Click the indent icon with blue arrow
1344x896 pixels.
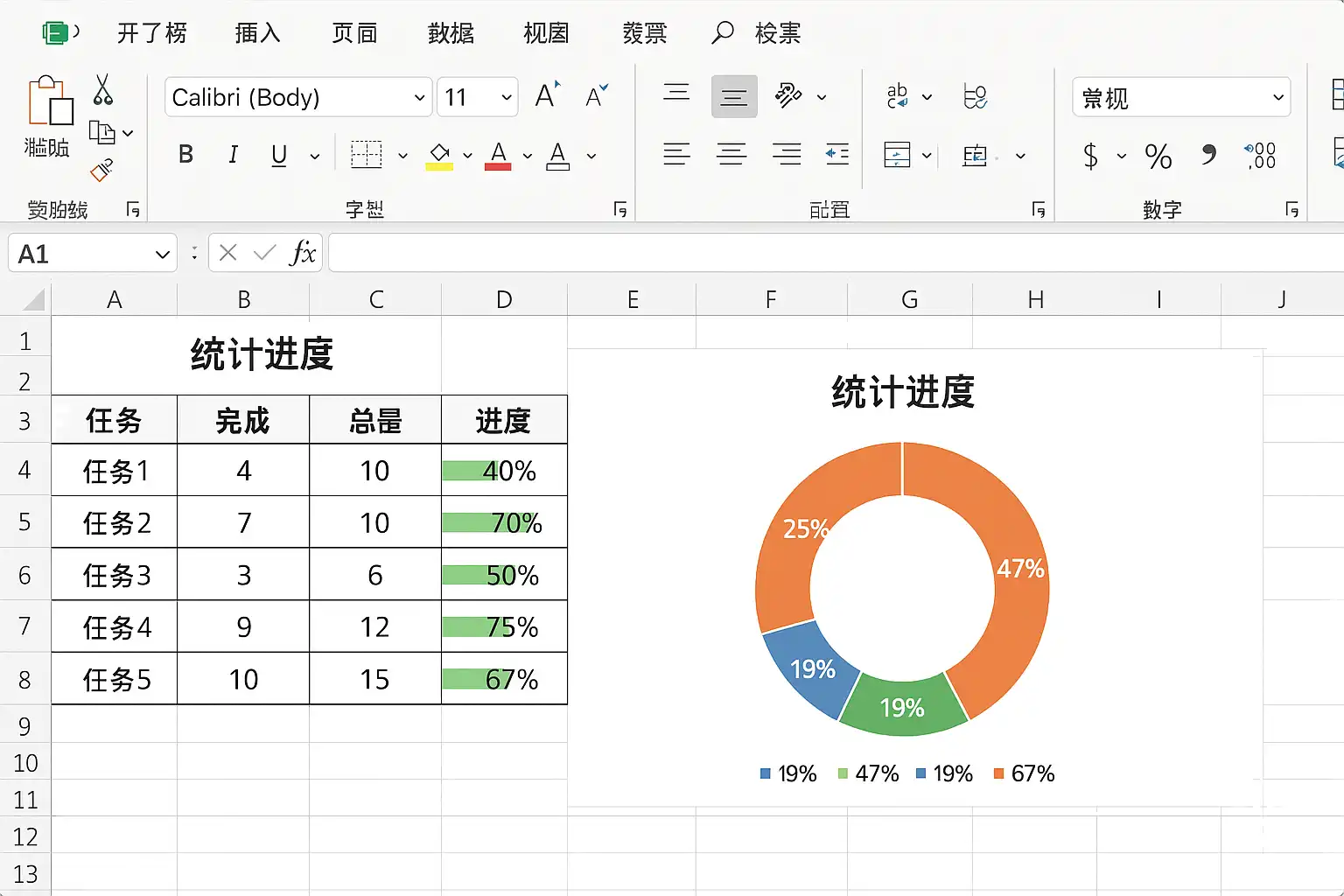(x=837, y=155)
